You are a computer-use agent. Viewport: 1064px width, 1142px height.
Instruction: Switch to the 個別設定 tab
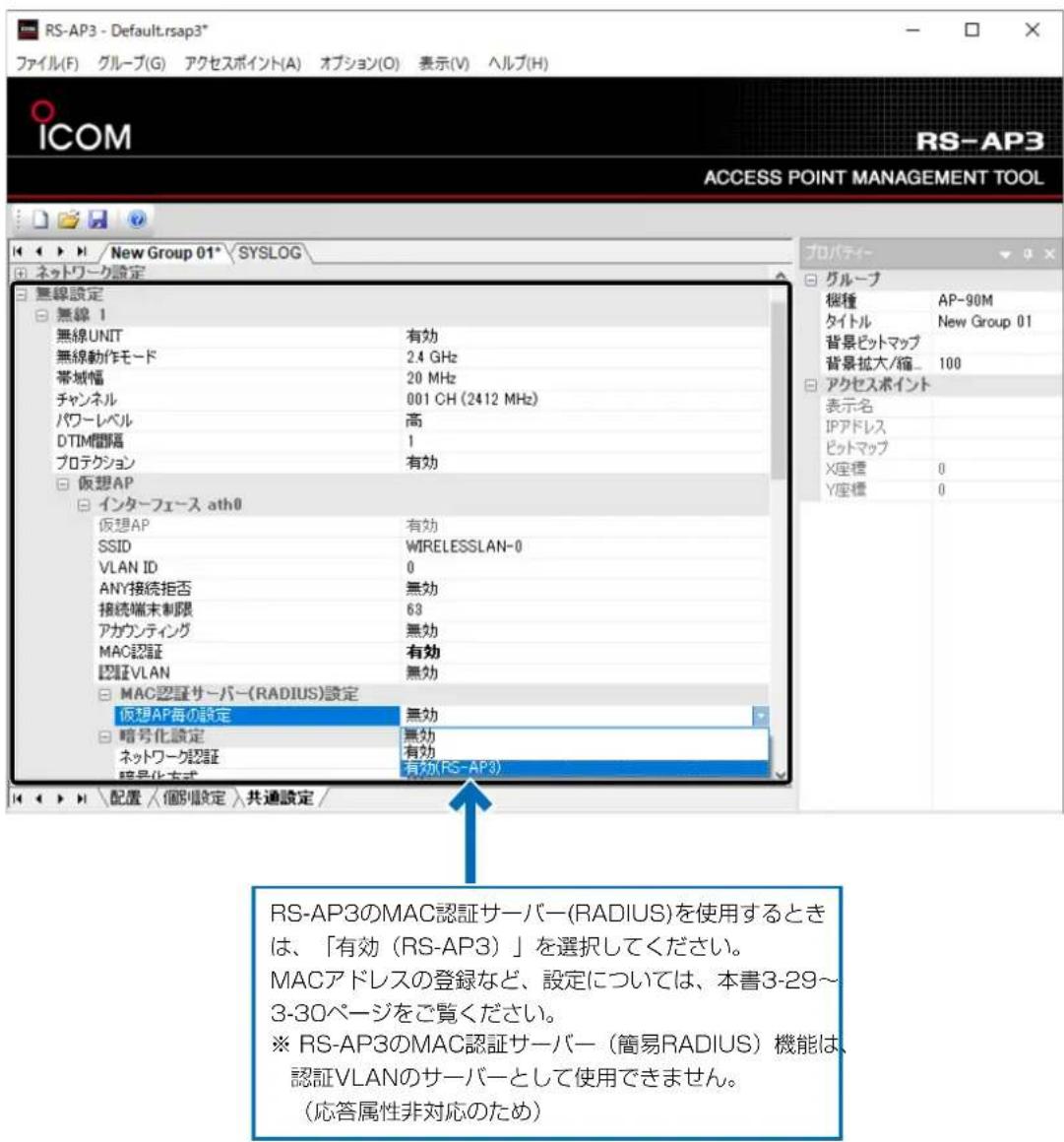pos(194,798)
